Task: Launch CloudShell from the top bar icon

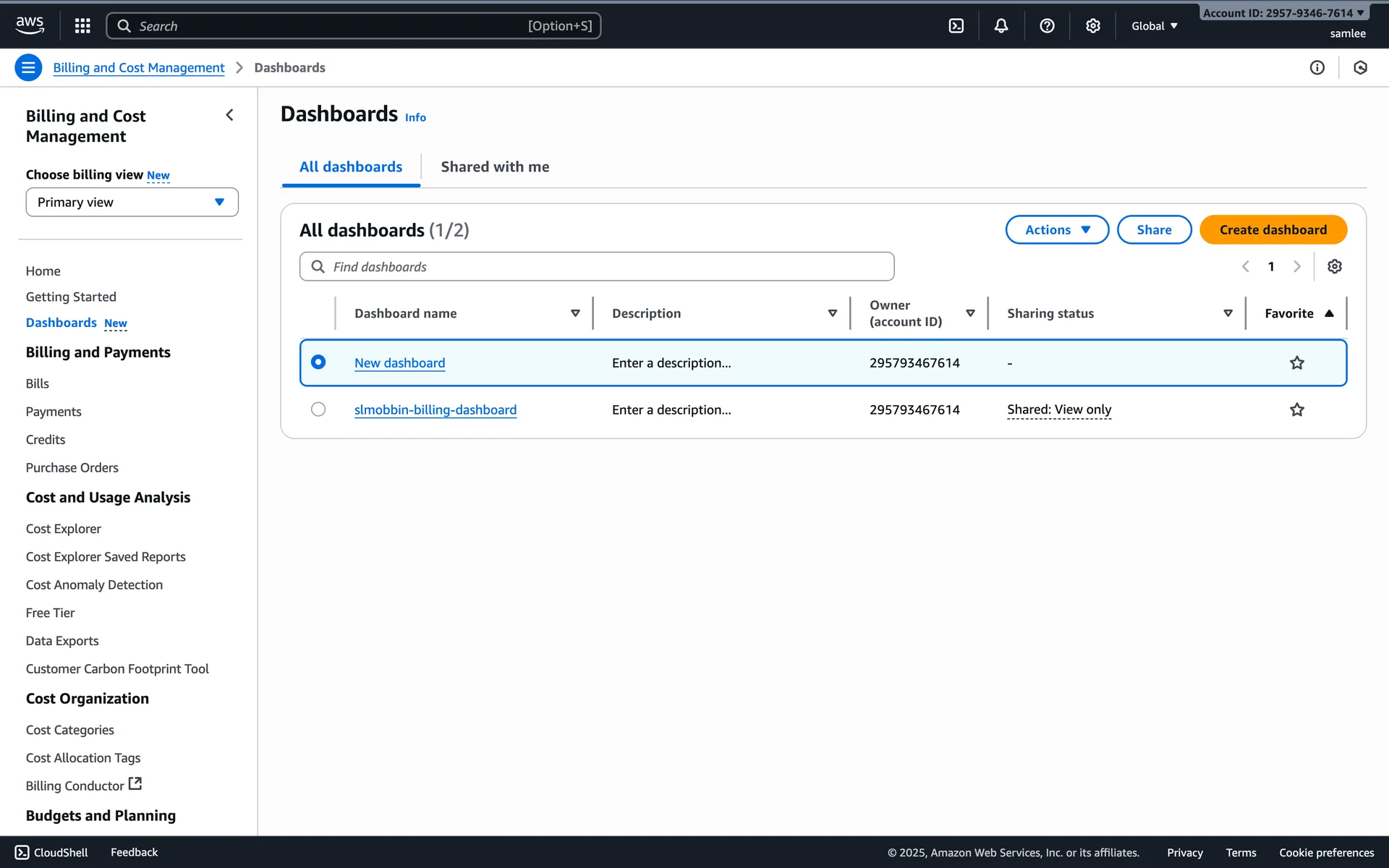Action: pyautogui.click(x=956, y=26)
